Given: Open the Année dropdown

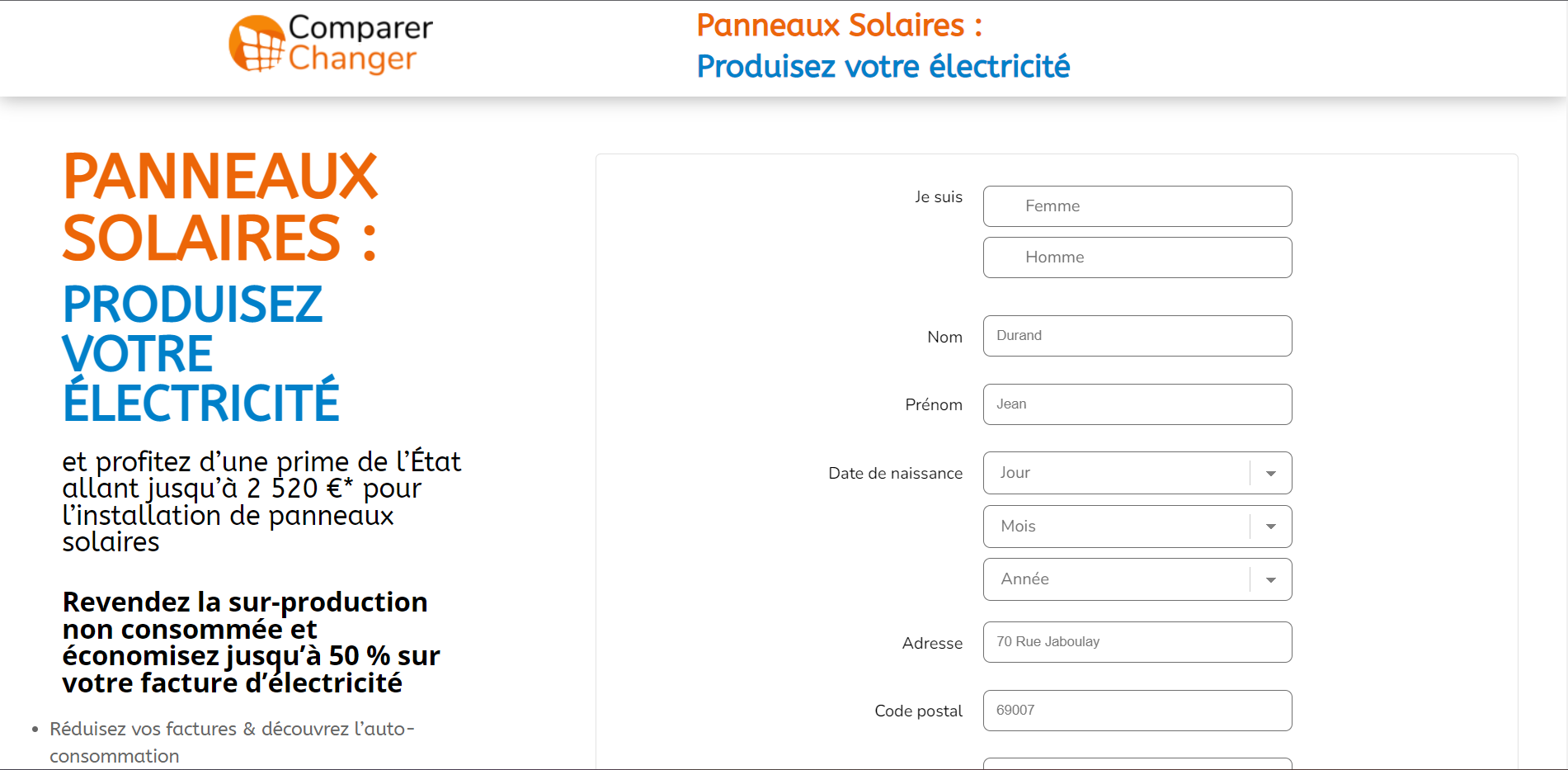Looking at the screenshot, I should point(1137,579).
